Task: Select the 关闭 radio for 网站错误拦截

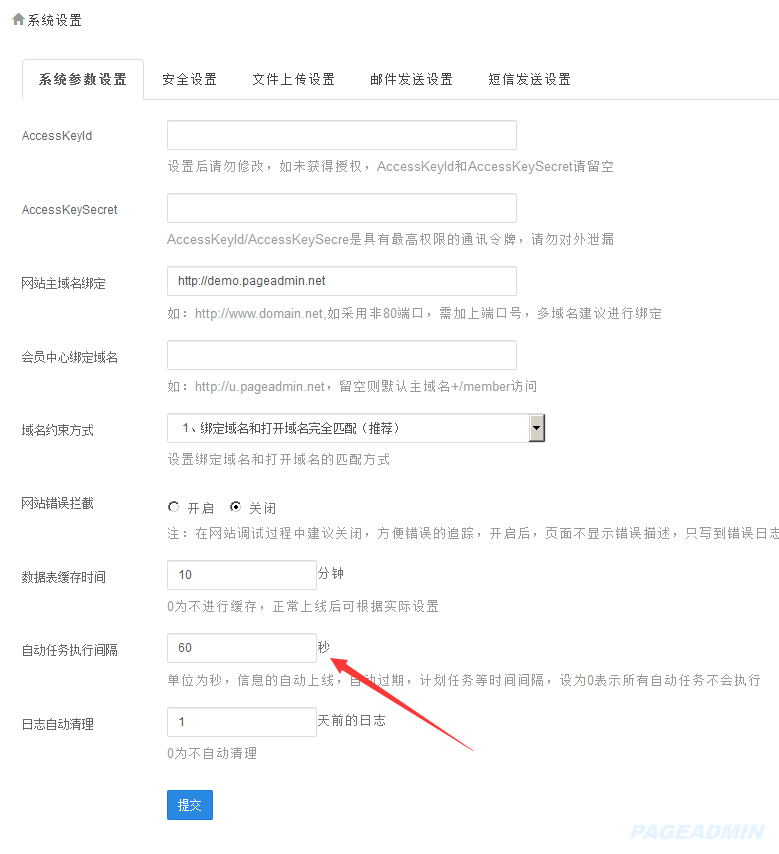Action: point(236,507)
